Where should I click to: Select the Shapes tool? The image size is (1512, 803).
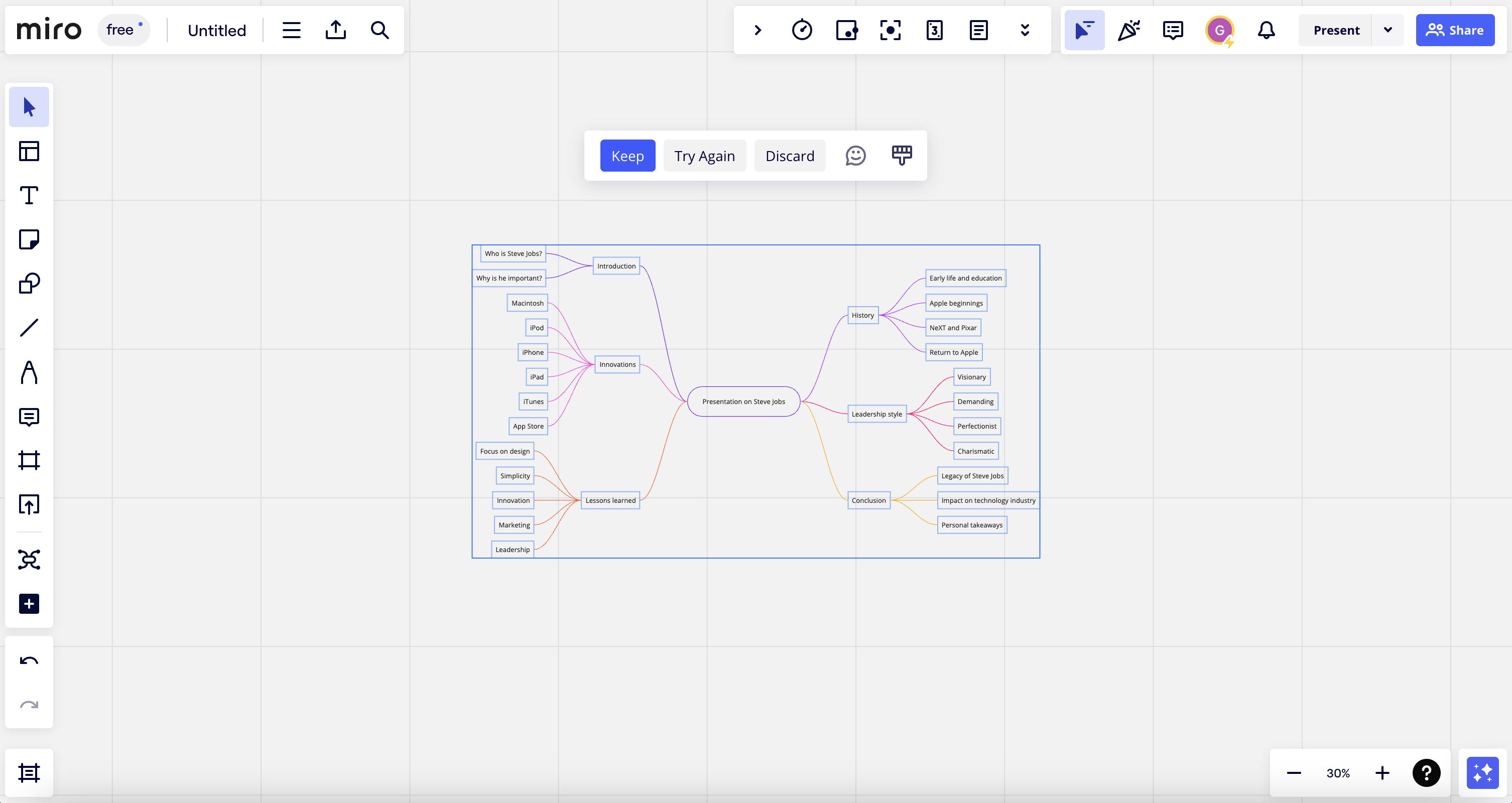[29, 284]
